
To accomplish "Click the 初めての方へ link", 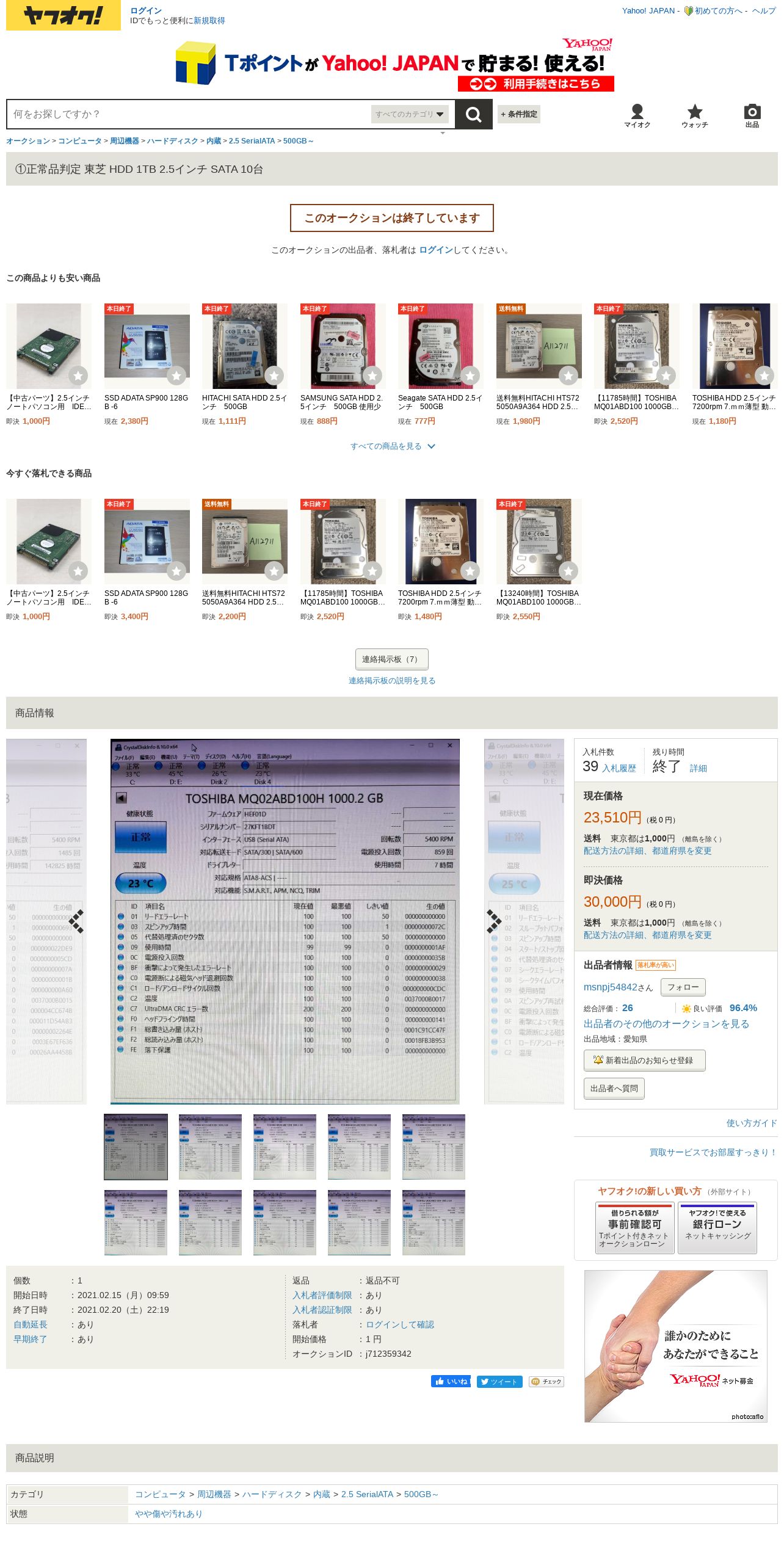I will pos(719,10).
